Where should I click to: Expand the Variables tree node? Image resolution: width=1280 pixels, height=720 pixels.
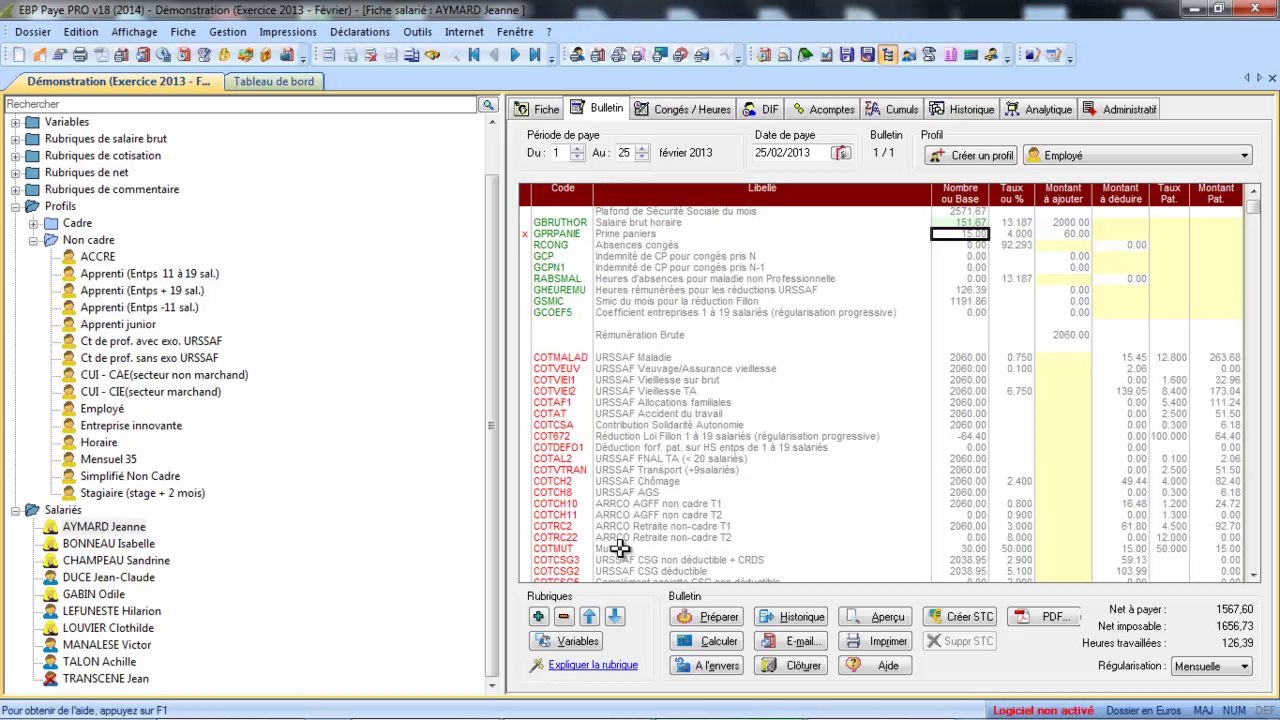[16, 122]
